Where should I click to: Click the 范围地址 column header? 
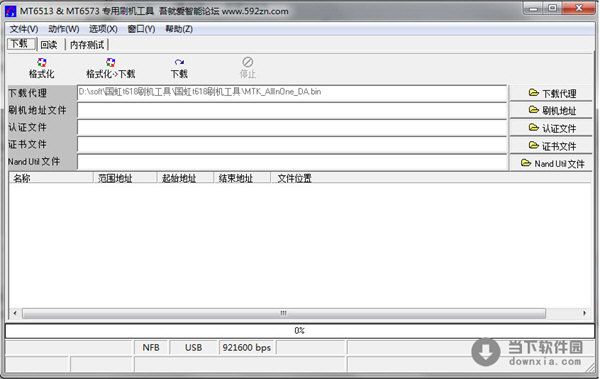coord(125,178)
